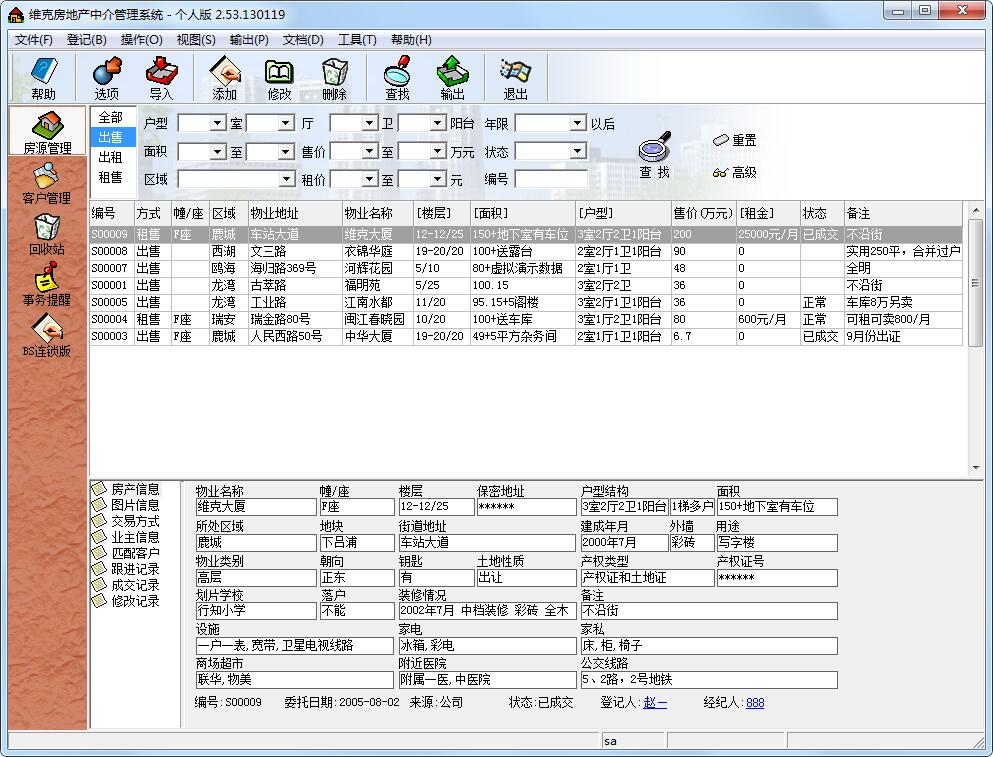Viewport: 993px width, 757px height.
Task: Click the BS连锁版 sidebar icon
Action: coord(47,336)
